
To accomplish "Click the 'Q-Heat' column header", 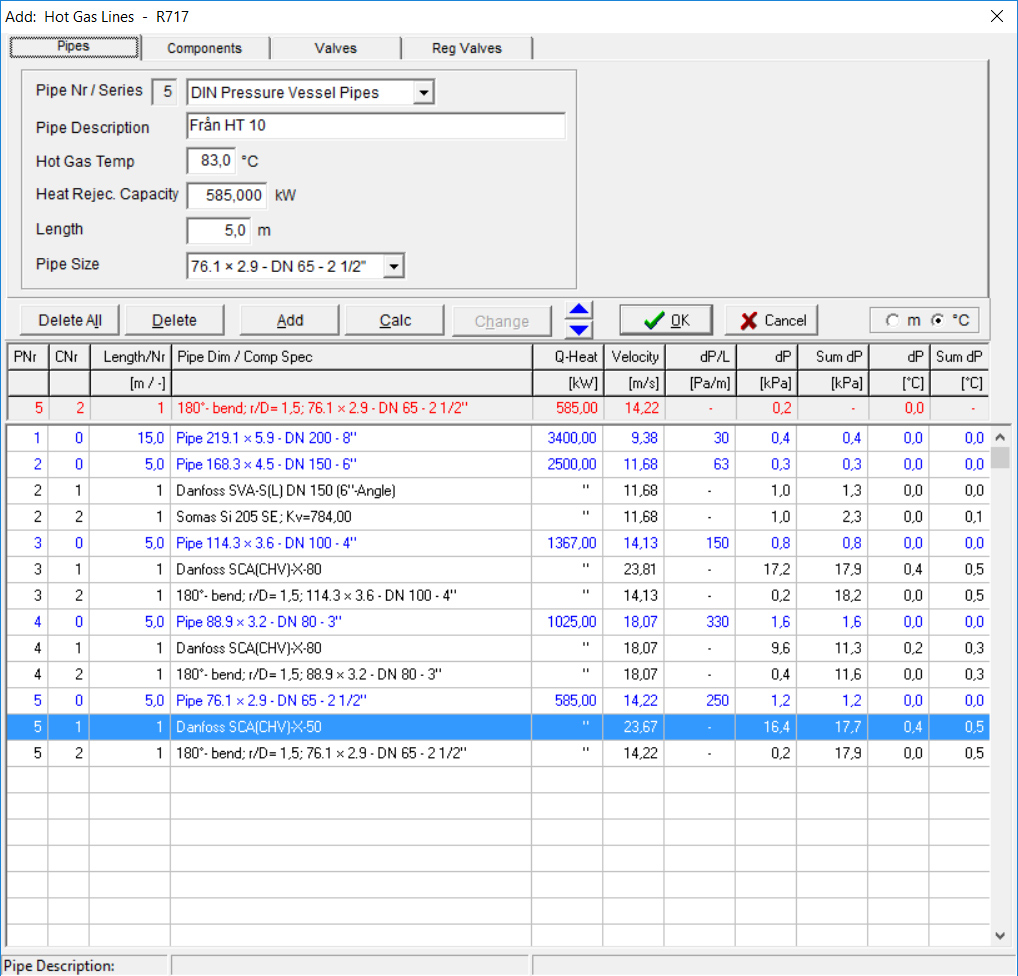I will [x=568, y=357].
